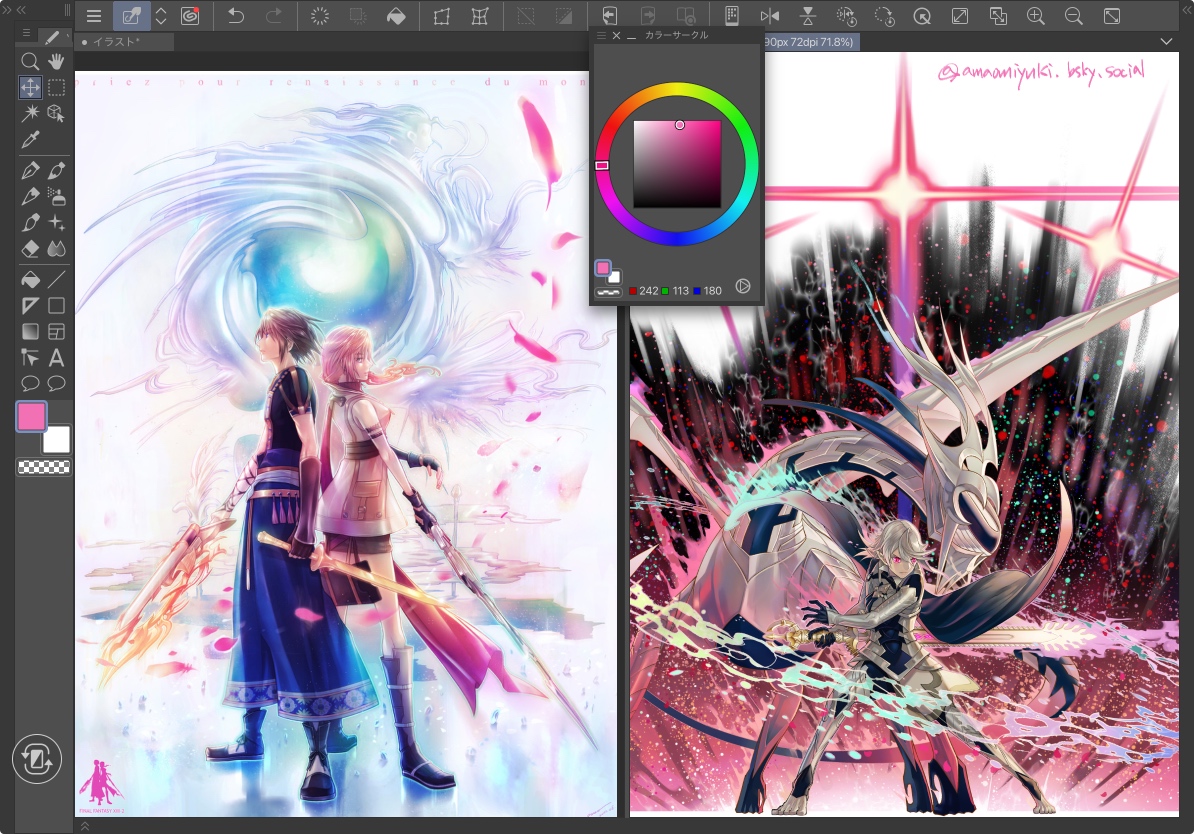This screenshot has height=834, width=1194.
Task: Select the transparent color checkered swatch
Action: click(x=44, y=466)
